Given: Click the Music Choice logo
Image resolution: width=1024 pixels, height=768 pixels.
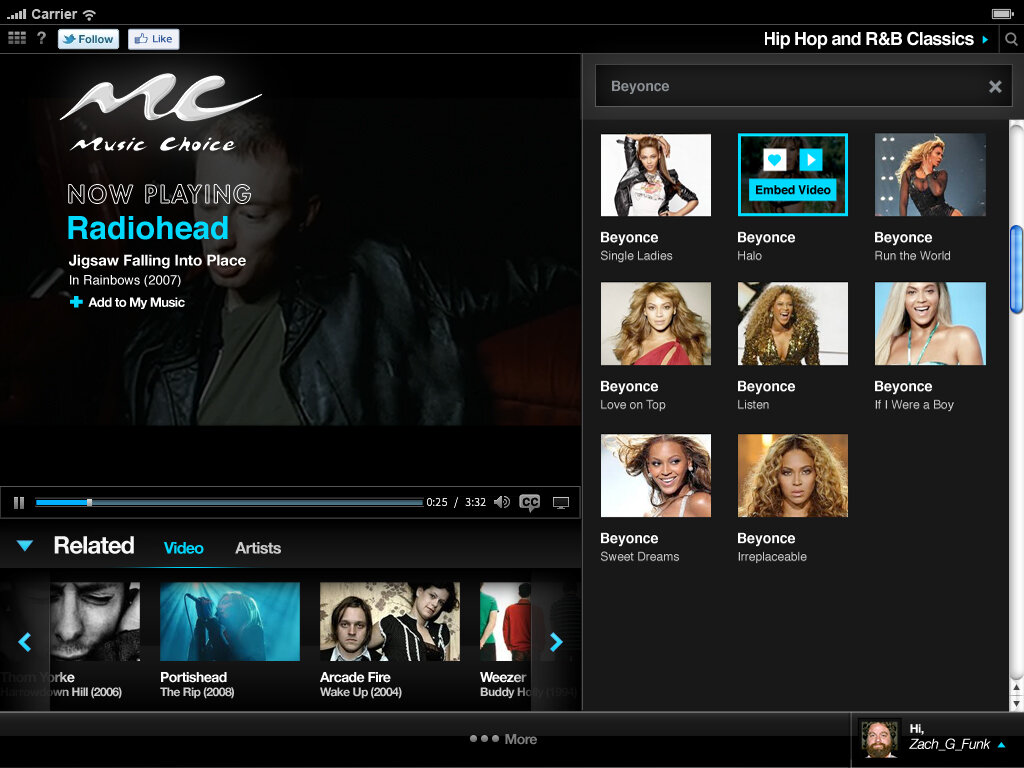Looking at the screenshot, I should pyautogui.click(x=161, y=112).
